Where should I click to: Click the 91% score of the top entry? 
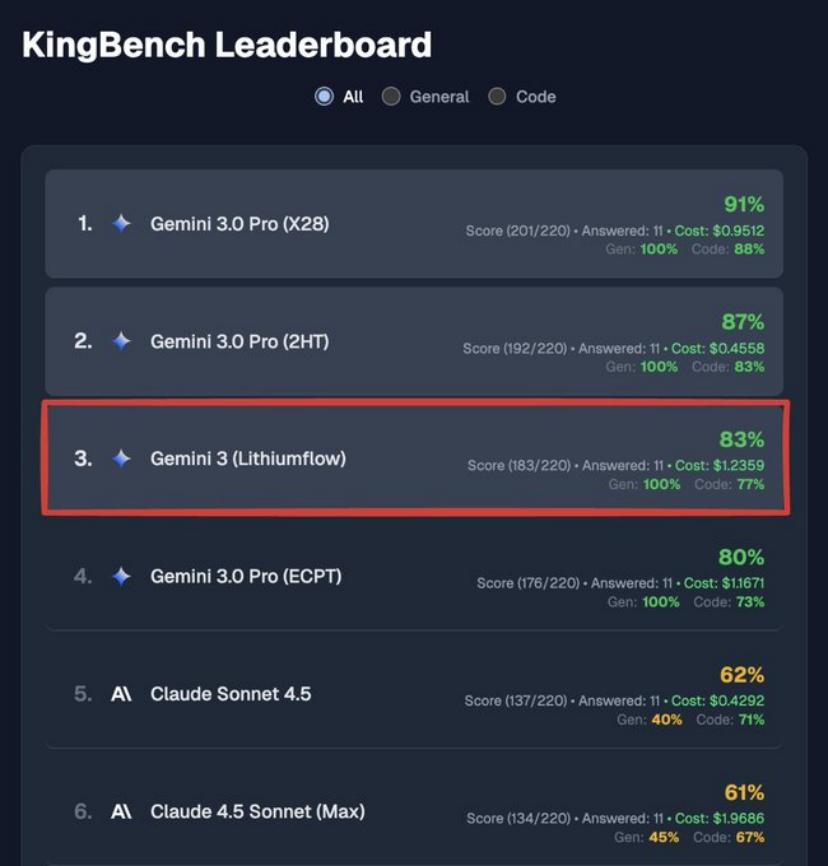[743, 205]
